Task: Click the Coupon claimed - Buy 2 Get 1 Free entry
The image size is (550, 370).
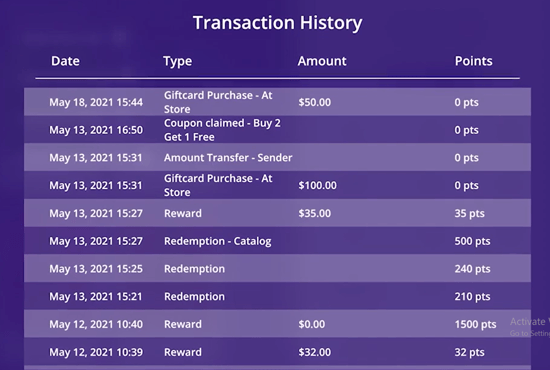Action: pos(222,130)
